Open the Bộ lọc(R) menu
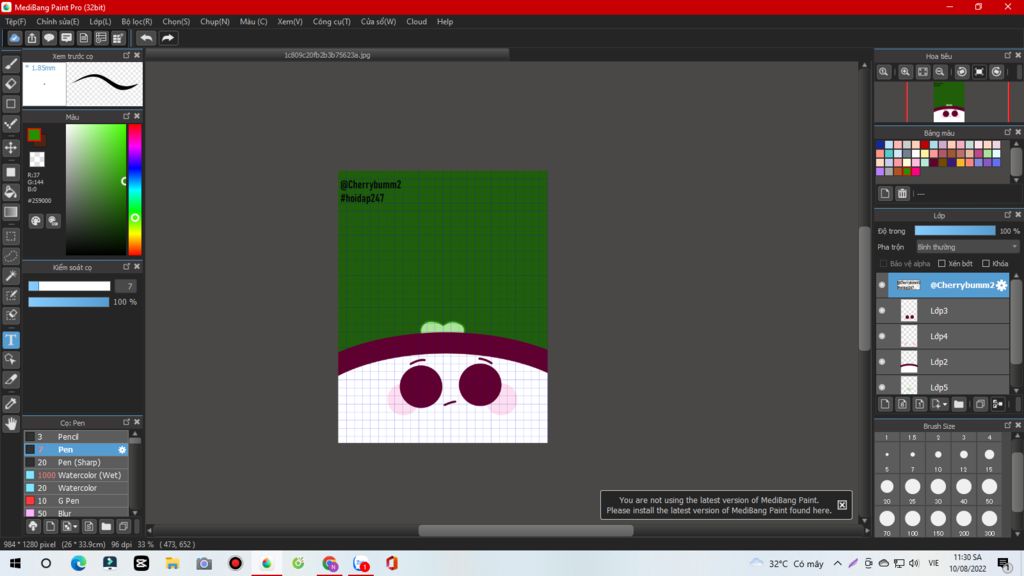 136,22
